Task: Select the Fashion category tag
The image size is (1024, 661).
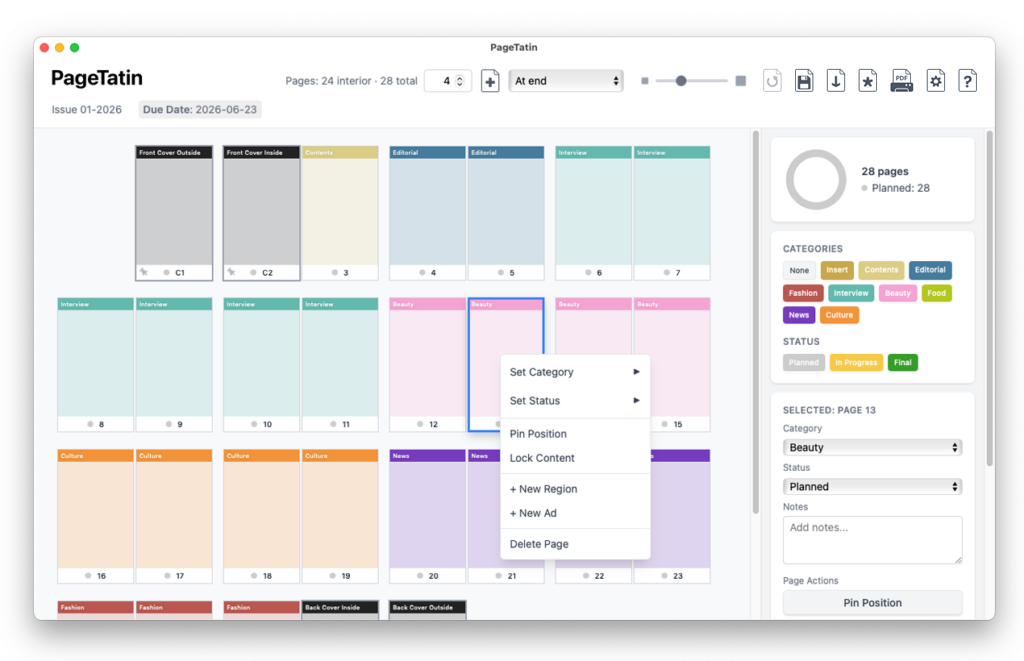Action: (803, 293)
